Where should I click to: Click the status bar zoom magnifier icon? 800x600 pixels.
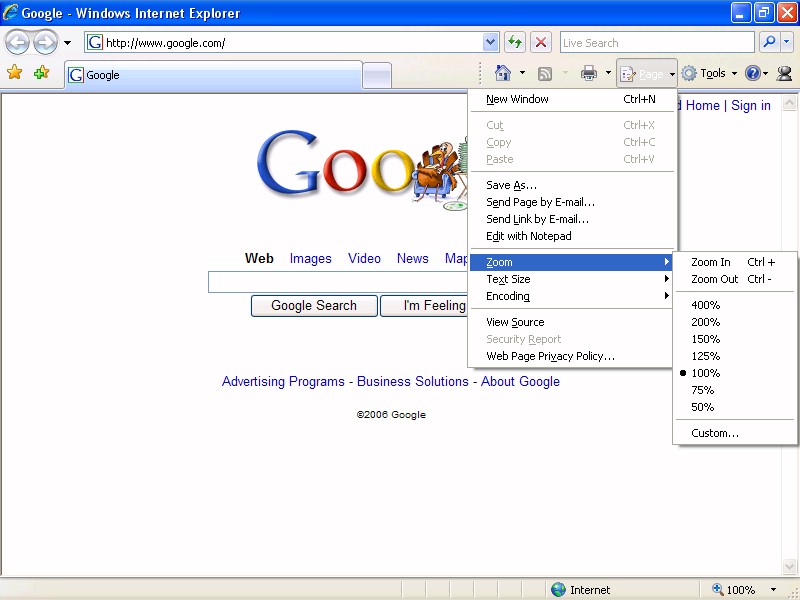tap(718, 589)
